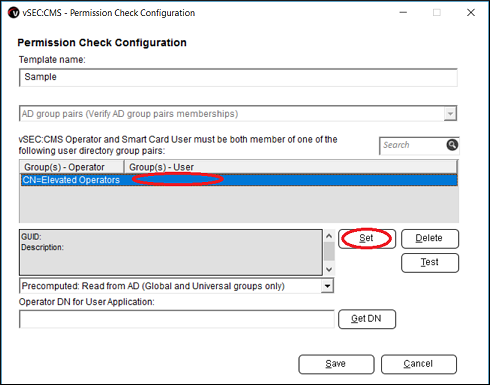Click the Delete button

click(x=430, y=238)
